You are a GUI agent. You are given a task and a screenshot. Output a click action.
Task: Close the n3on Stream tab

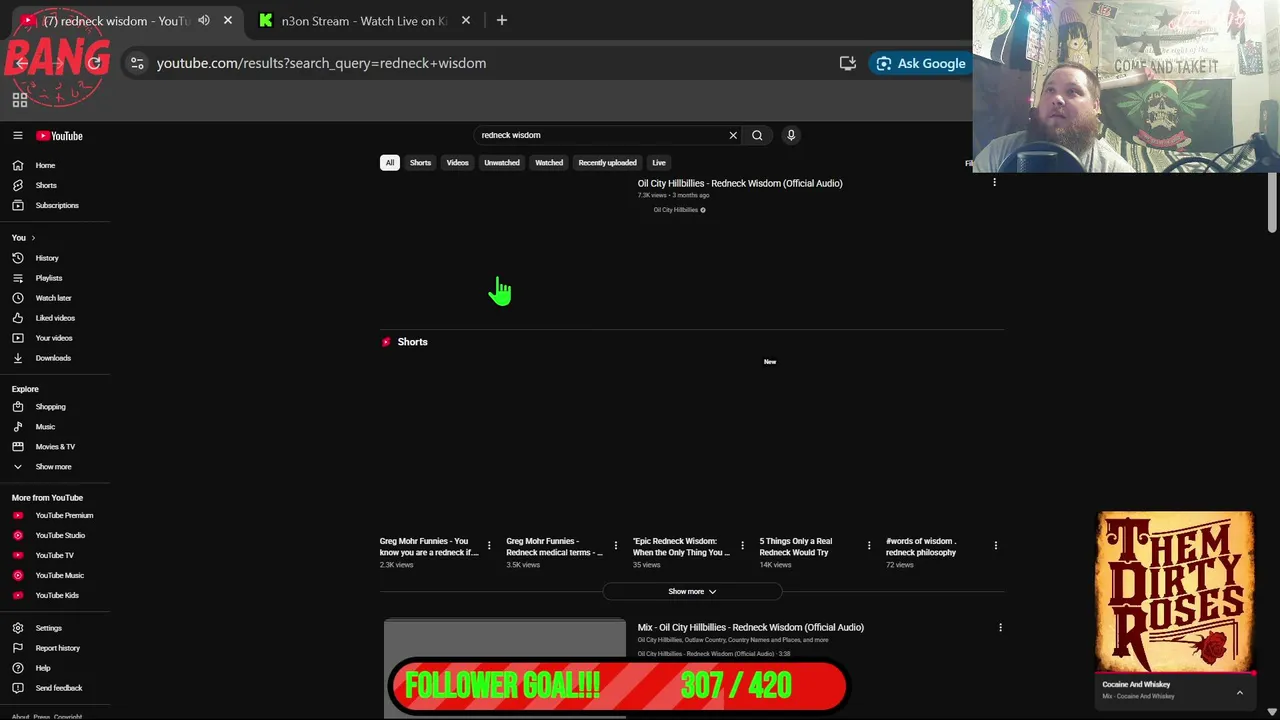(x=466, y=20)
